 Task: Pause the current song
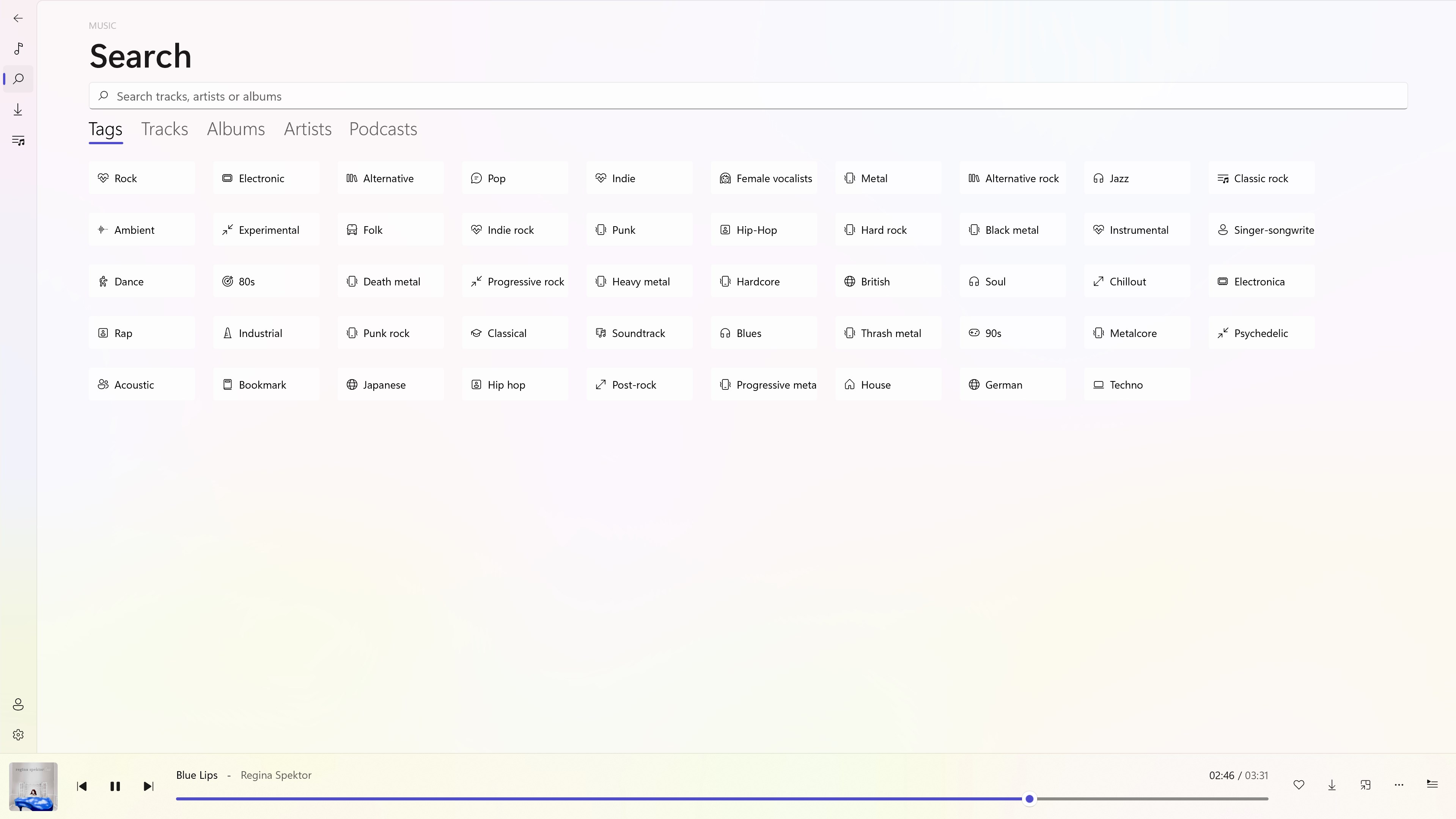[115, 786]
